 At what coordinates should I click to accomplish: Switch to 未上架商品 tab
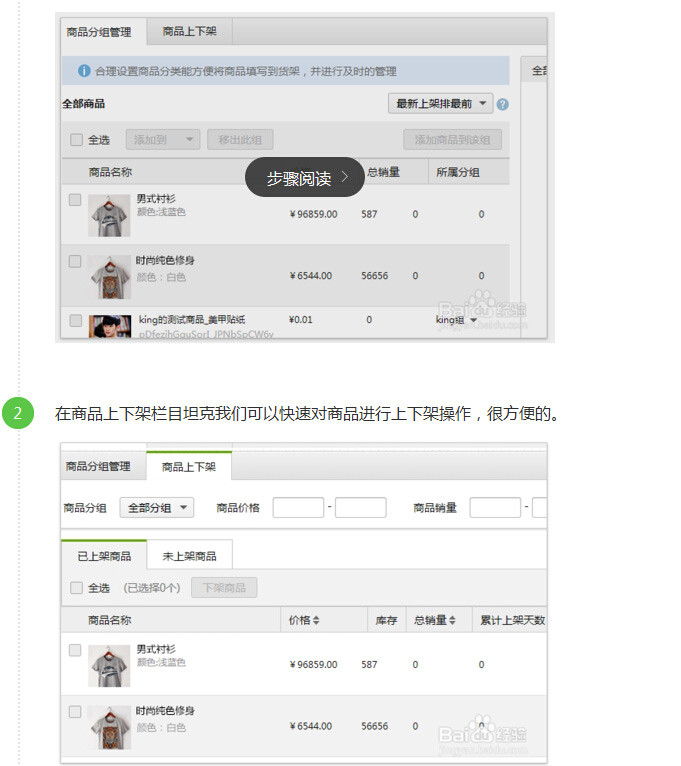click(x=189, y=556)
